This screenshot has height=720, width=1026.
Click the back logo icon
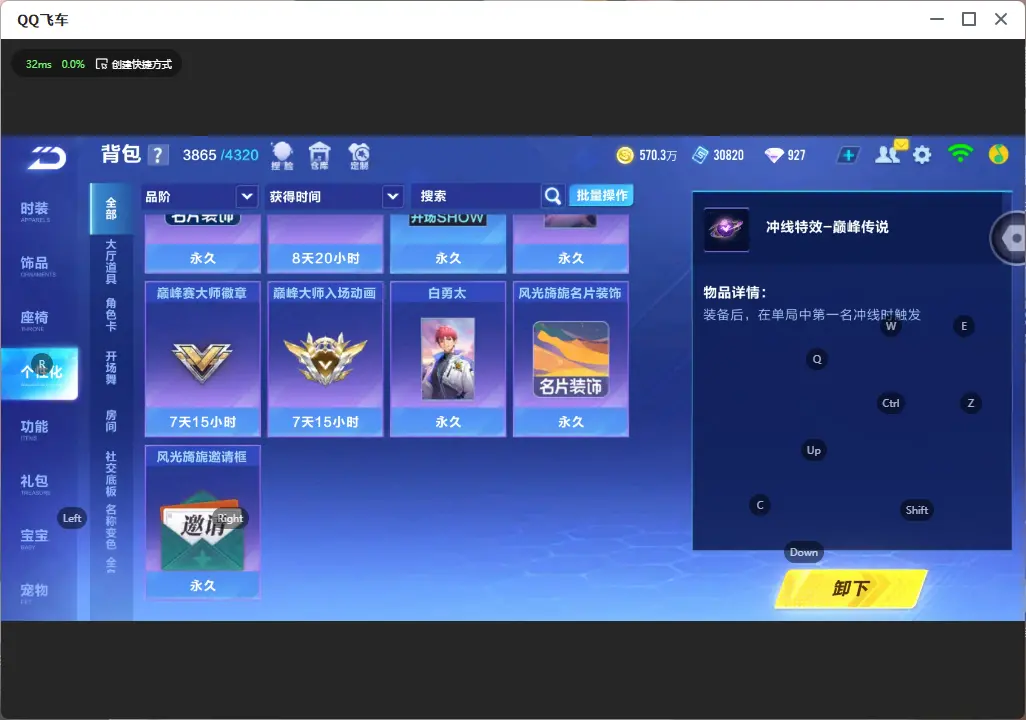46,158
